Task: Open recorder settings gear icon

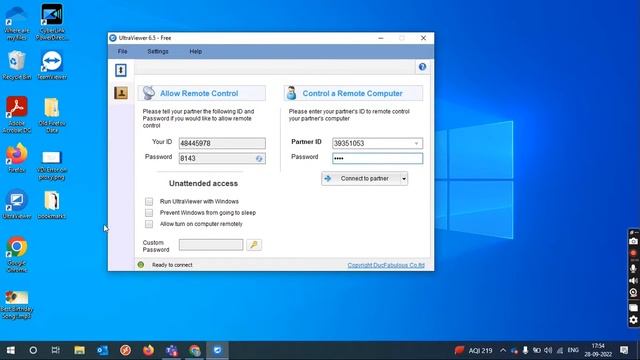Action: (x=633, y=320)
